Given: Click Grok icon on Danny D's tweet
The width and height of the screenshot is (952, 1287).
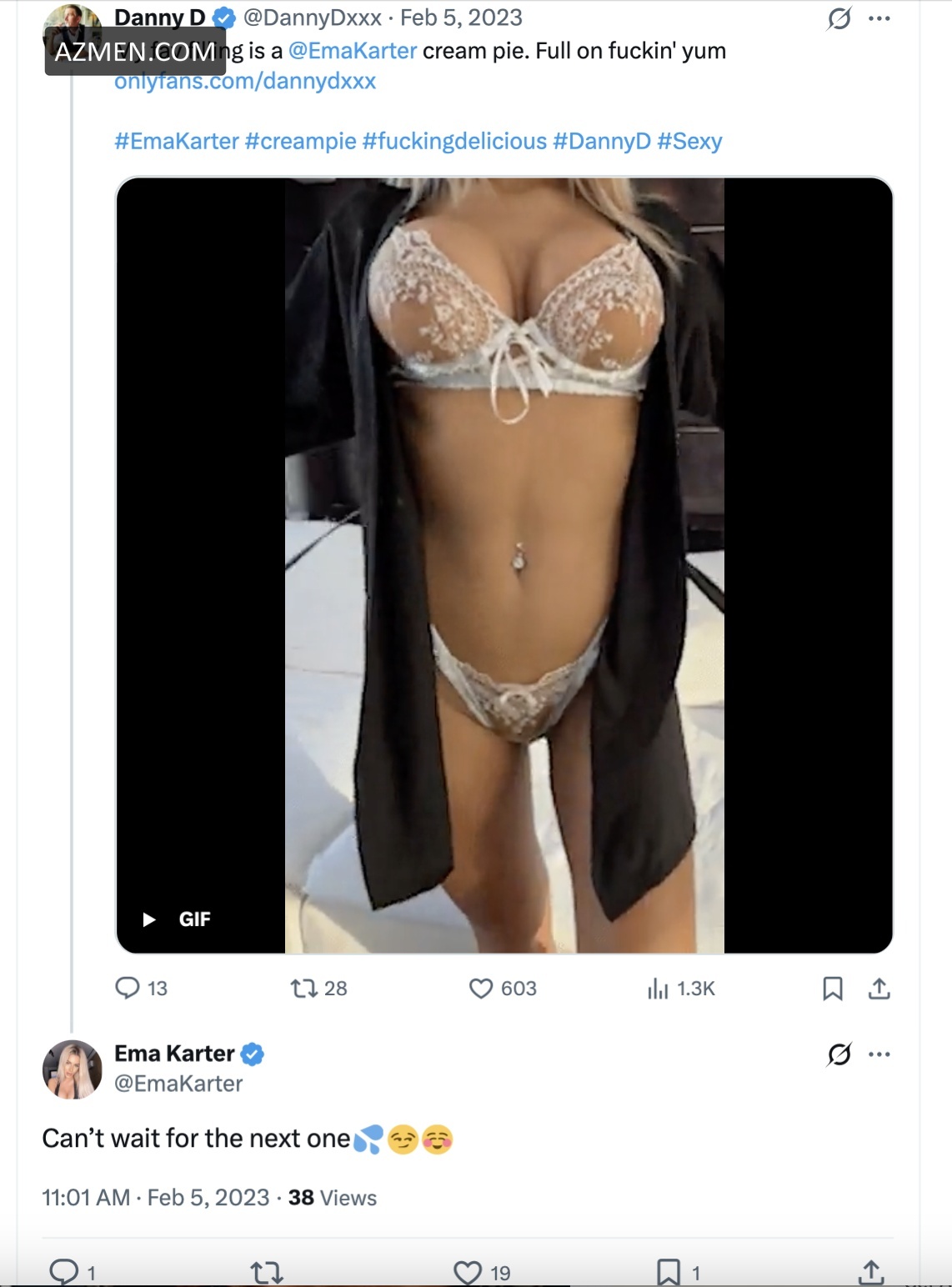Looking at the screenshot, I should coord(839,18).
